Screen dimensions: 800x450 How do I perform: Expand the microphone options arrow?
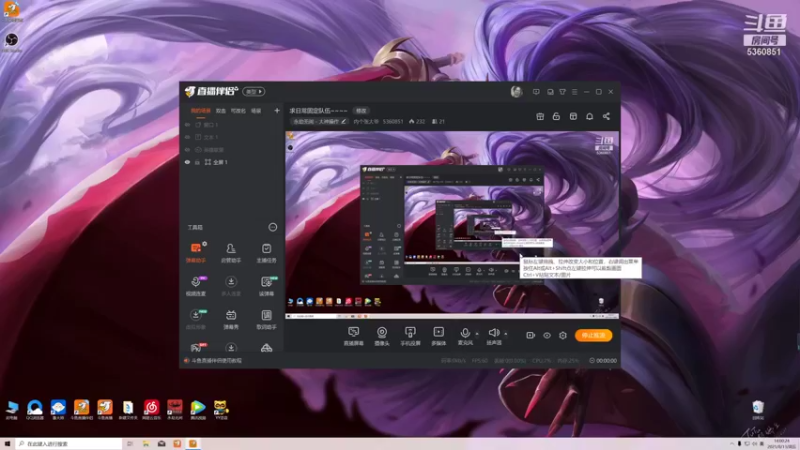click(x=477, y=334)
